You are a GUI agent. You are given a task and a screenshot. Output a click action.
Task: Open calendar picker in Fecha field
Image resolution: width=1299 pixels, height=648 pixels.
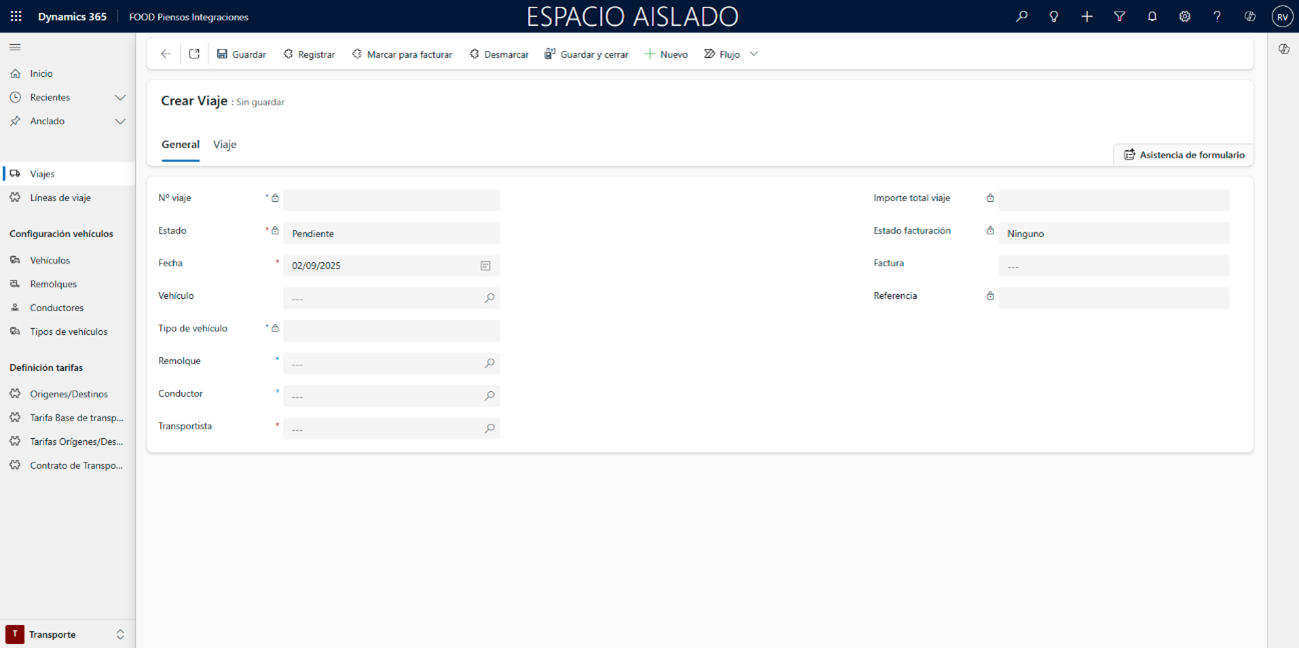tap(485, 266)
